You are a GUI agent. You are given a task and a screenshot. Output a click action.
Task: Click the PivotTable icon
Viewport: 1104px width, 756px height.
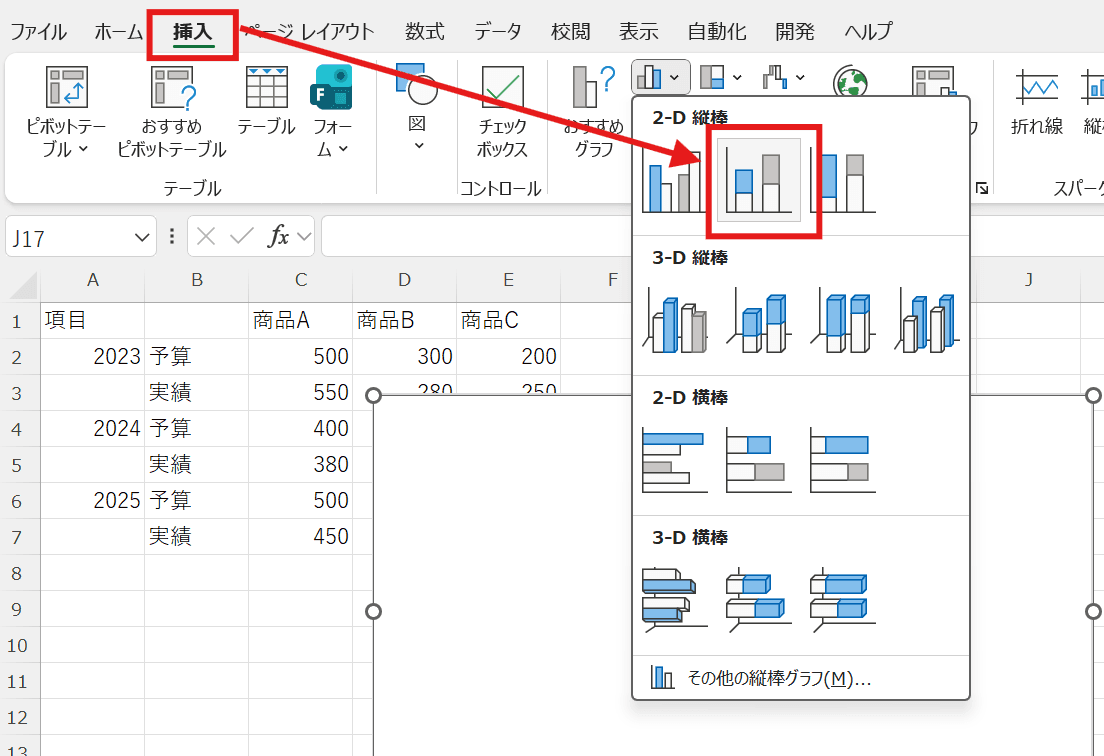point(66,88)
